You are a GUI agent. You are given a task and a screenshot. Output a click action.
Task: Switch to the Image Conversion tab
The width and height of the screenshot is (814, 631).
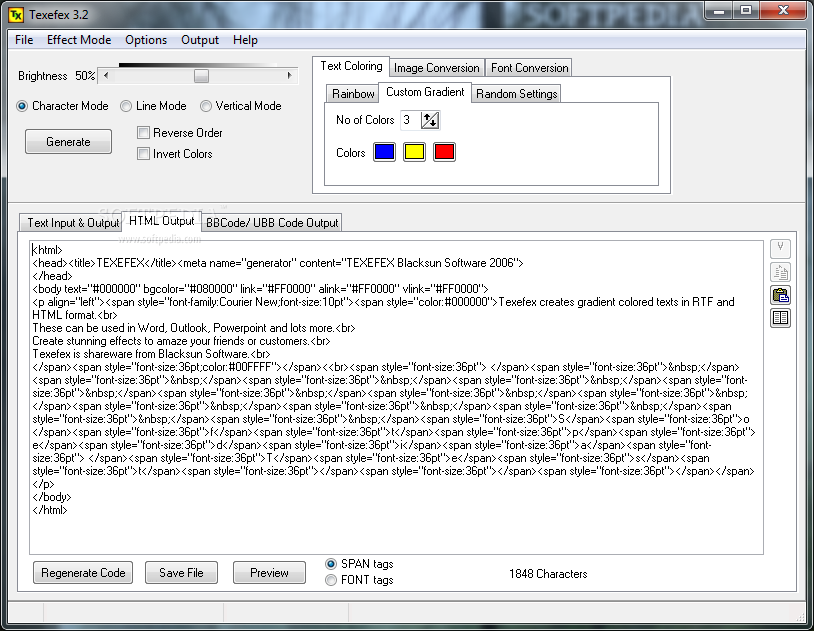pyautogui.click(x=437, y=68)
